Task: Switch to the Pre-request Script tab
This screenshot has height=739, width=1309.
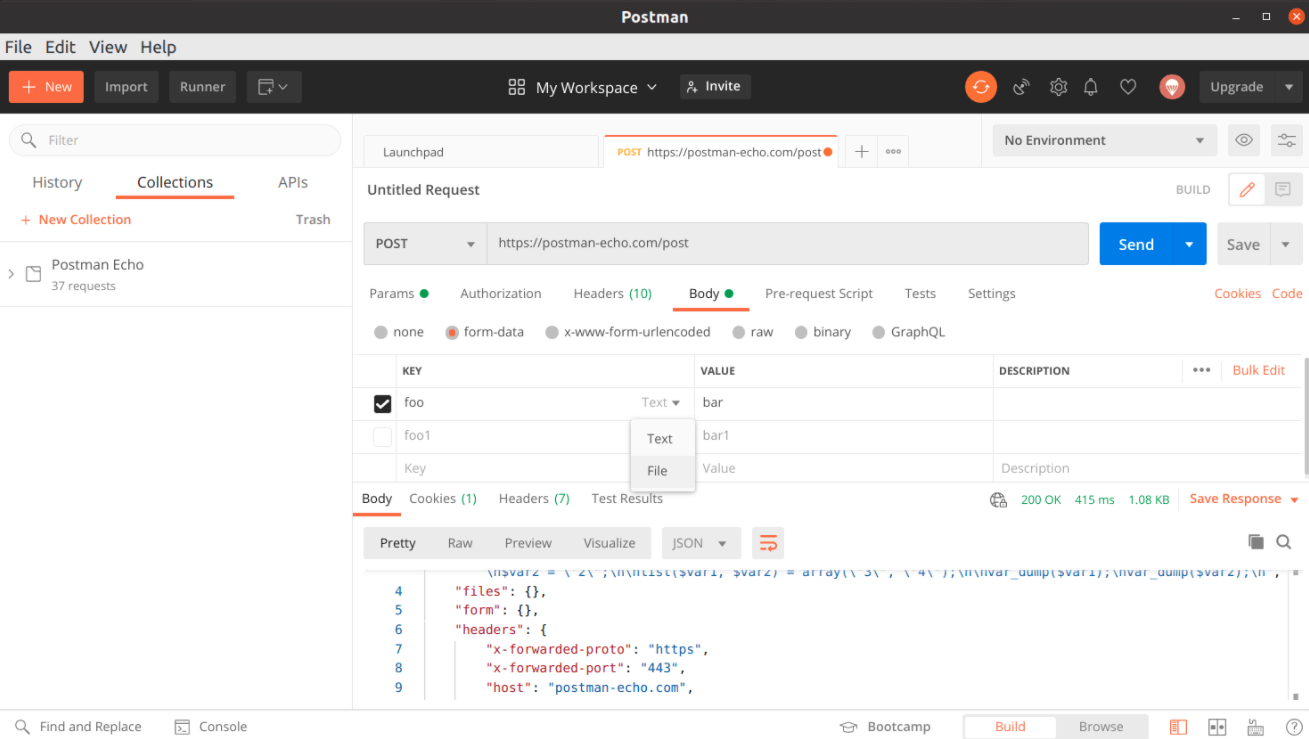Action: (x=819, y=293)
